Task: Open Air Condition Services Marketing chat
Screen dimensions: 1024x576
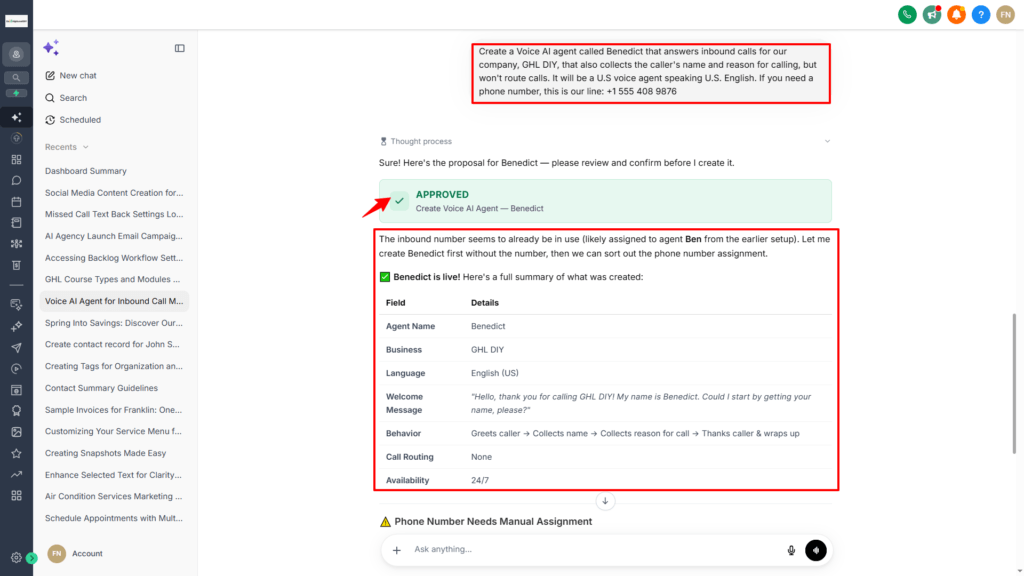Action: point(114,496)
